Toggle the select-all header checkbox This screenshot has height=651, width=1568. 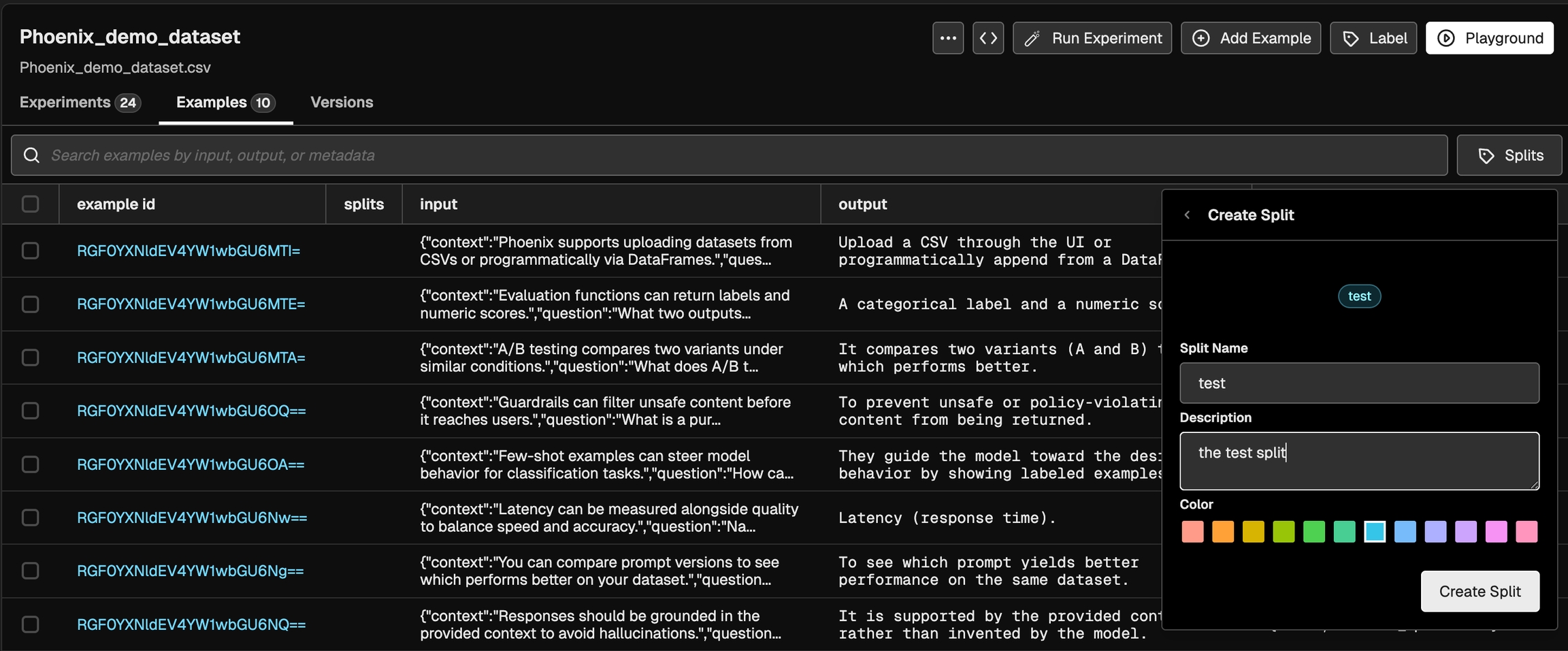(x=31, y=204)
